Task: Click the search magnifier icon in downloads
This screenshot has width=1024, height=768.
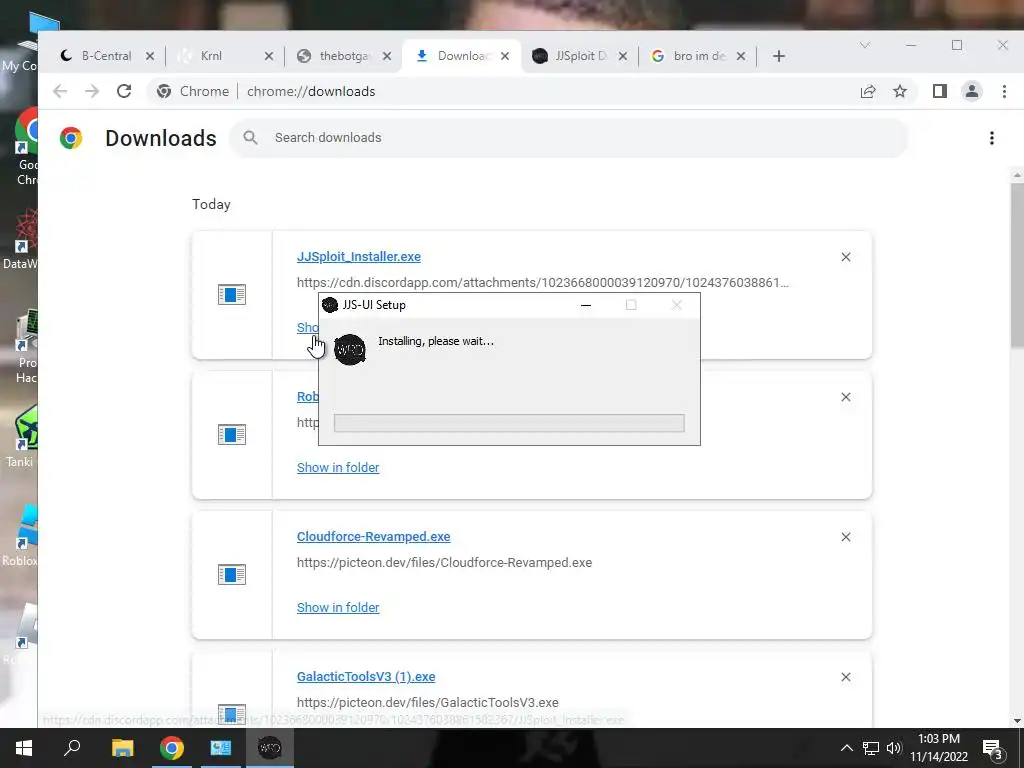Action: (250, 138)
